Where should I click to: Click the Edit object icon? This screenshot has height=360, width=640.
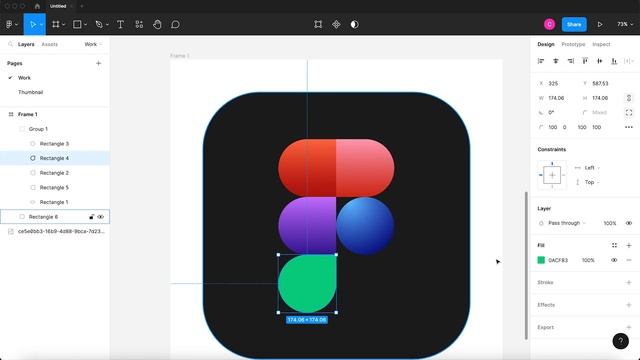click(318, 24)
